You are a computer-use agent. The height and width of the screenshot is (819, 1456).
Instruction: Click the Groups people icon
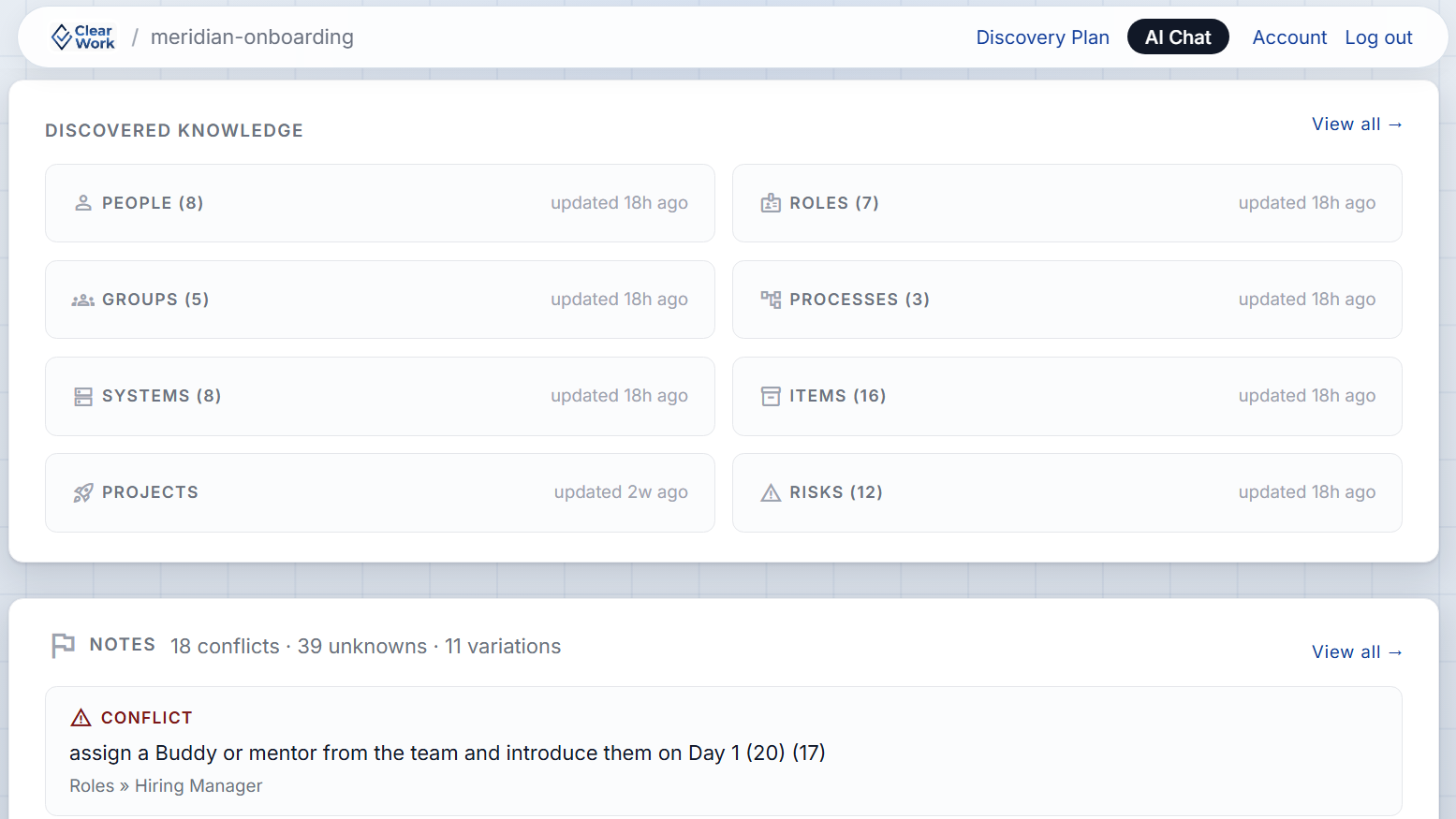(x=83, y=300)
